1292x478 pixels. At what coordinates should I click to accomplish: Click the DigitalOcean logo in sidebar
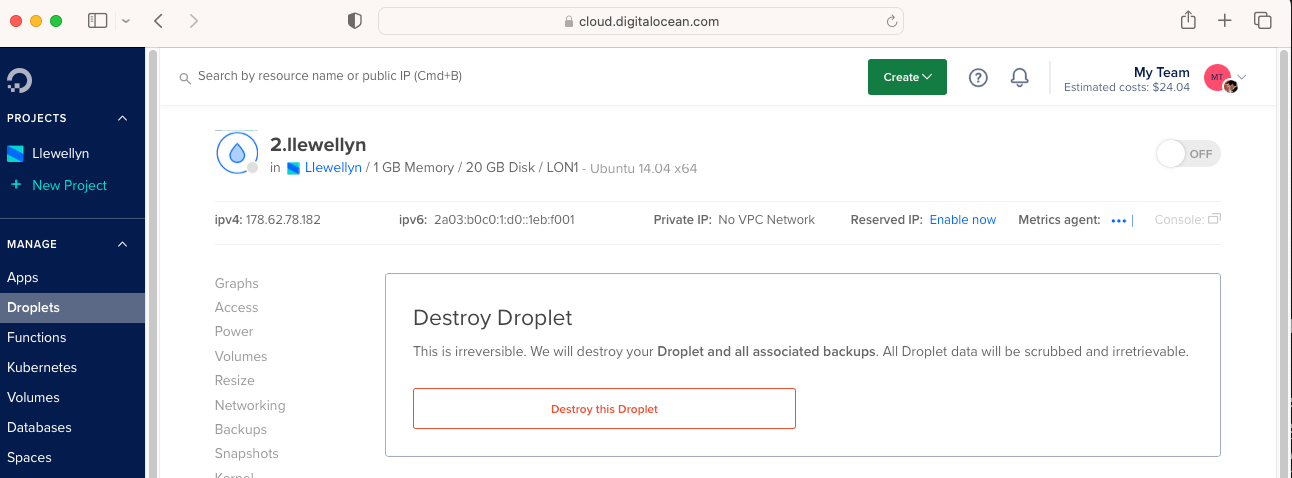click(x=18, y=80)
